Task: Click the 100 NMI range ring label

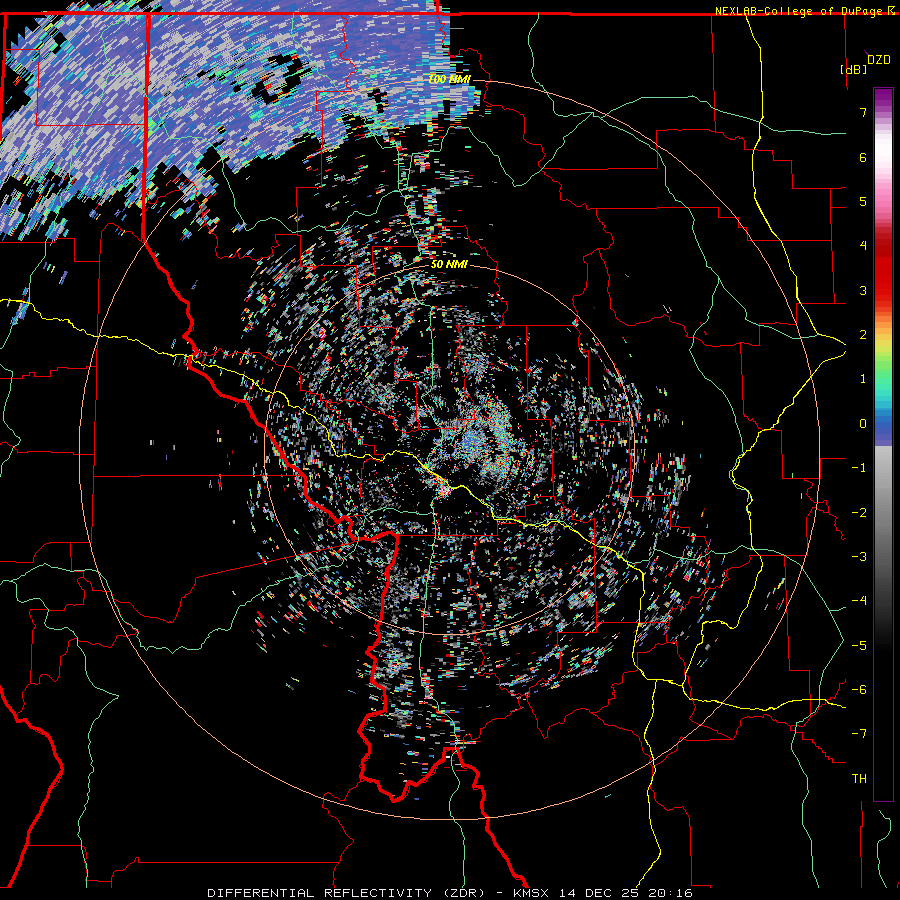Action: pyautogui.click(x=449, y=79)
